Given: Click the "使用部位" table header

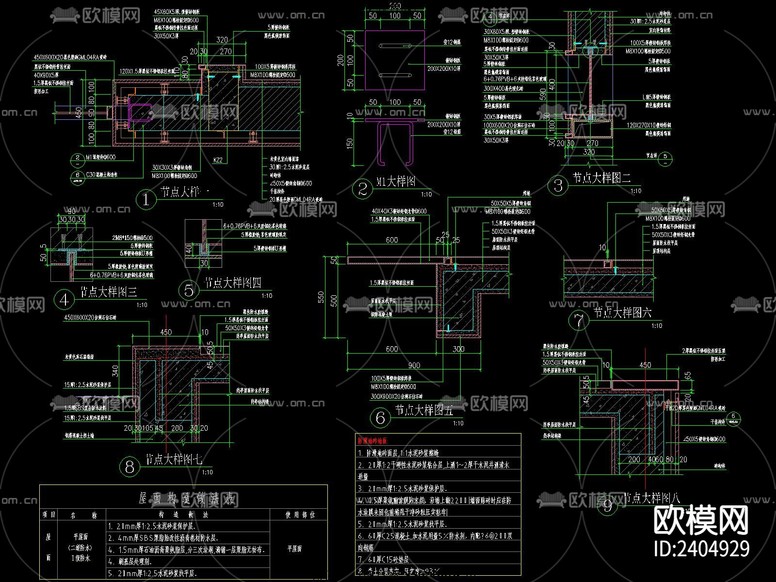Looking at the screenshot, I should [x=299, y=515].
